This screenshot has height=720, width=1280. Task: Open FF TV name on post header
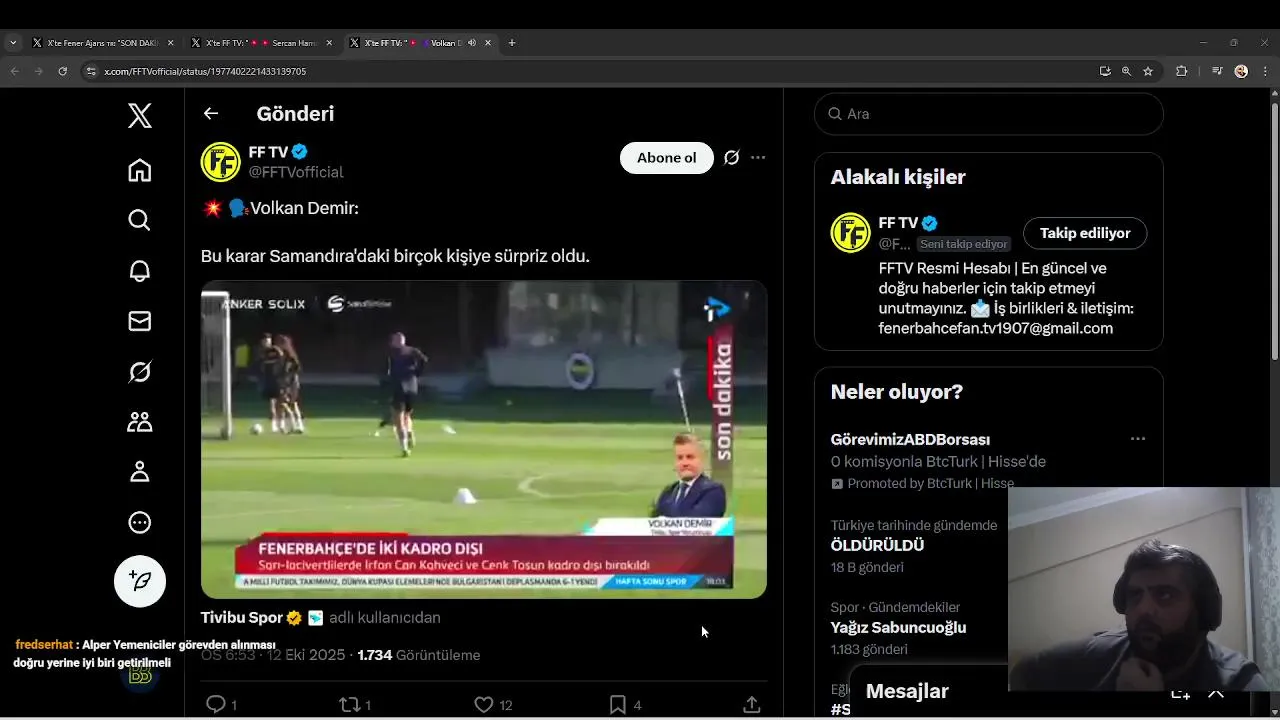[268, 152]
